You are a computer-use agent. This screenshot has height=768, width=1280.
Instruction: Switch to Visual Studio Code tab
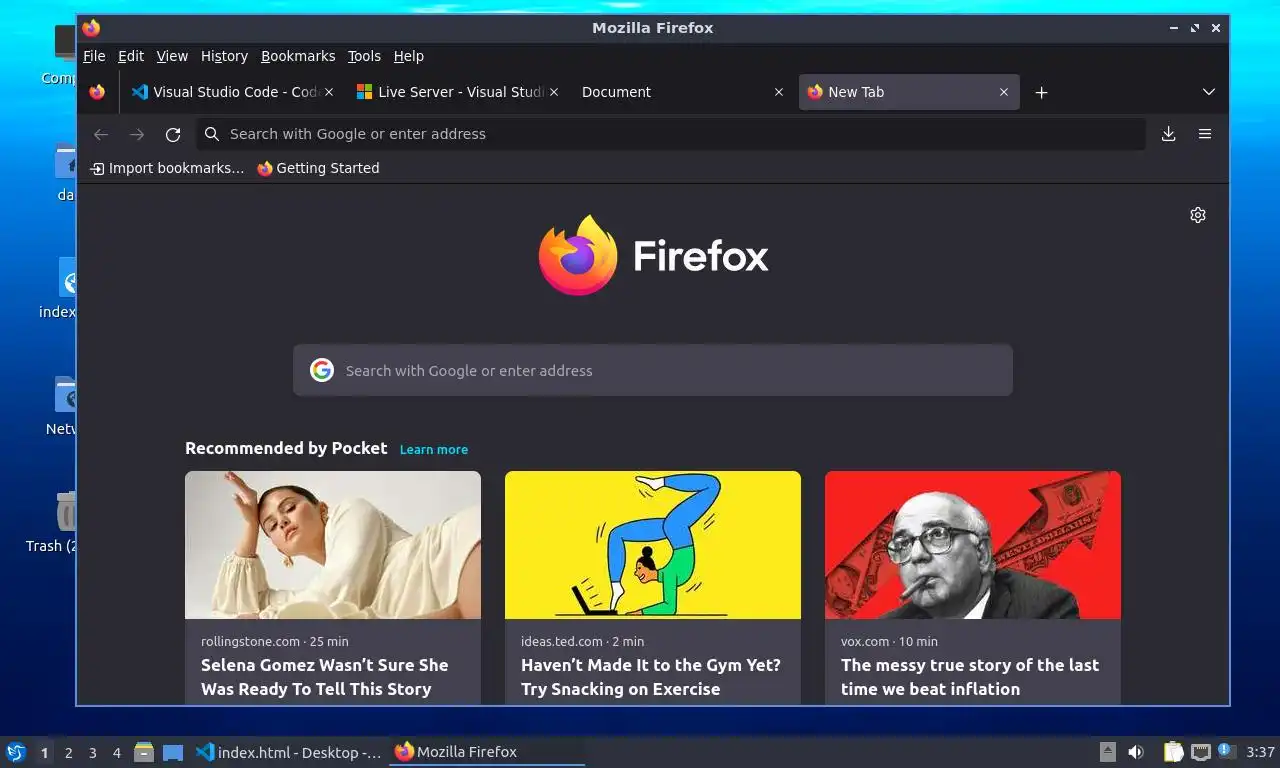pos(233,92)
